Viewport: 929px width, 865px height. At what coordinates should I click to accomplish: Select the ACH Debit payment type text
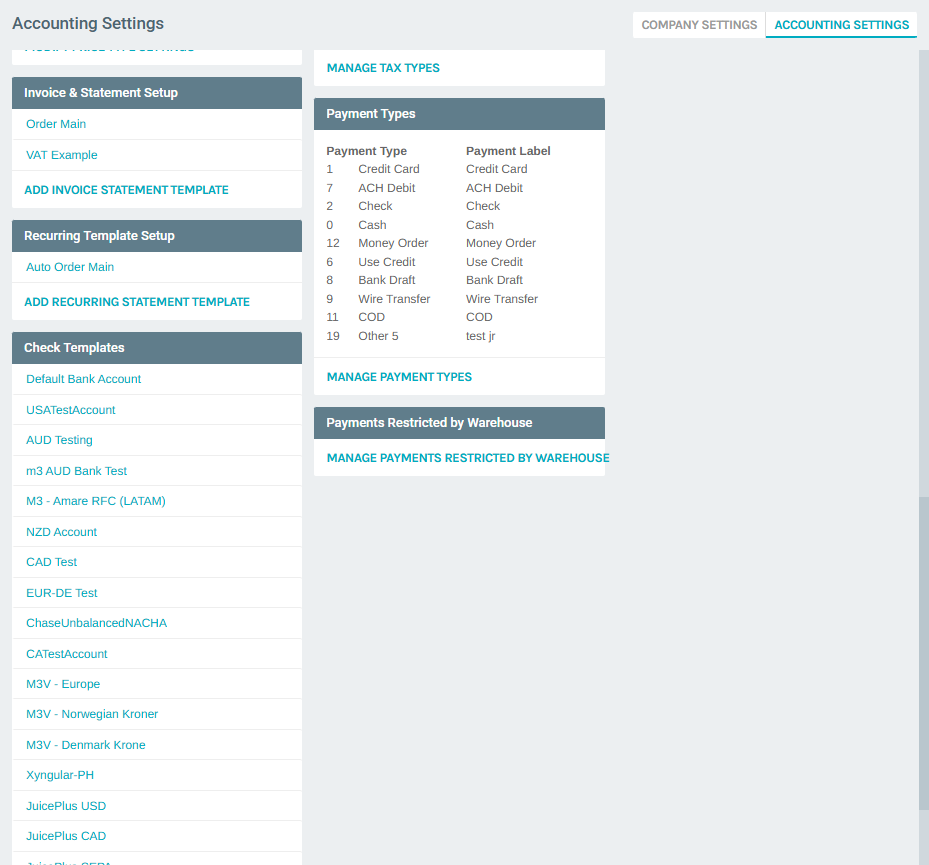click(386, 188)
